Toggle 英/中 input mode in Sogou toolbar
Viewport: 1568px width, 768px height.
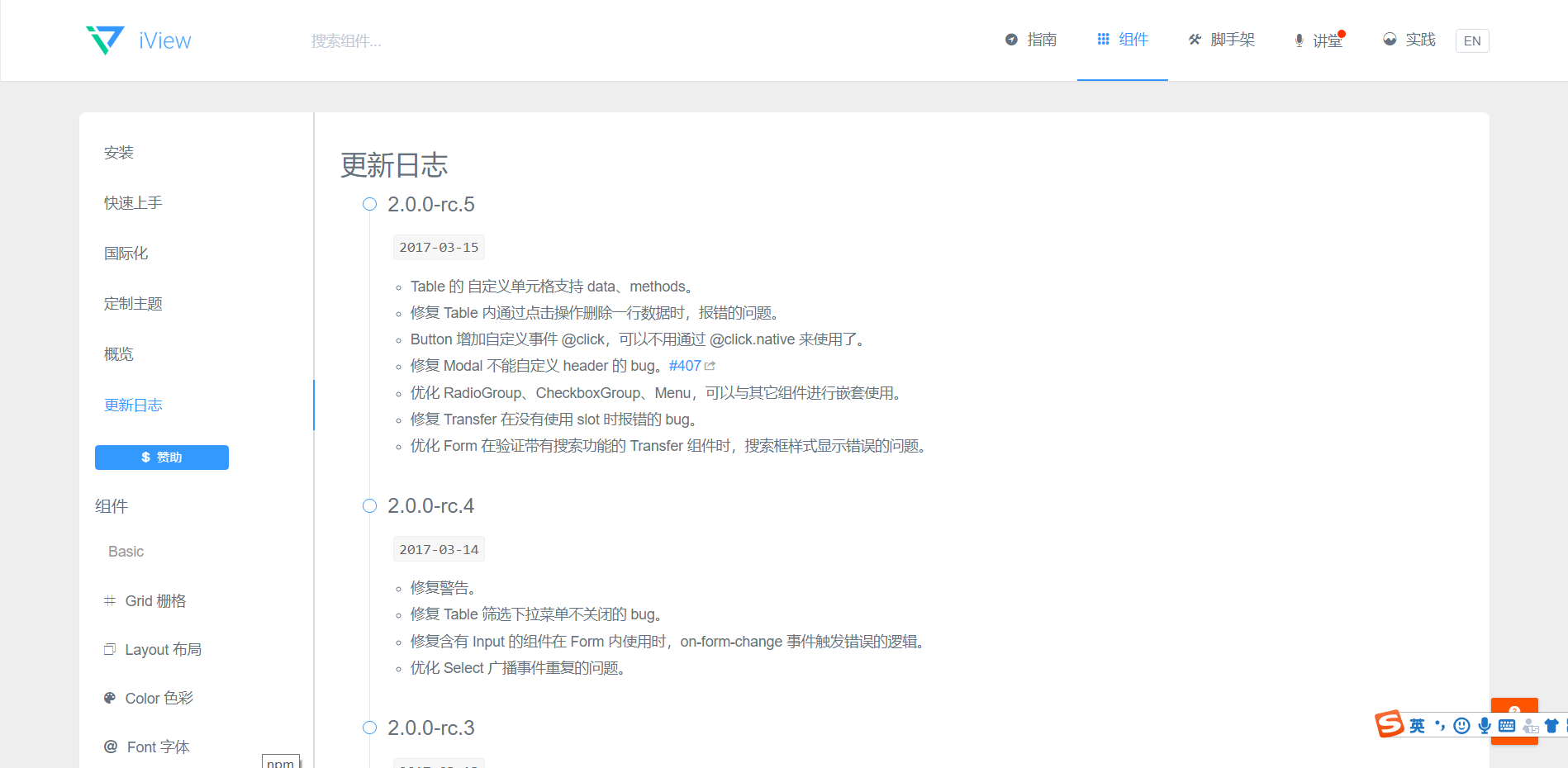pos(1417,725)
